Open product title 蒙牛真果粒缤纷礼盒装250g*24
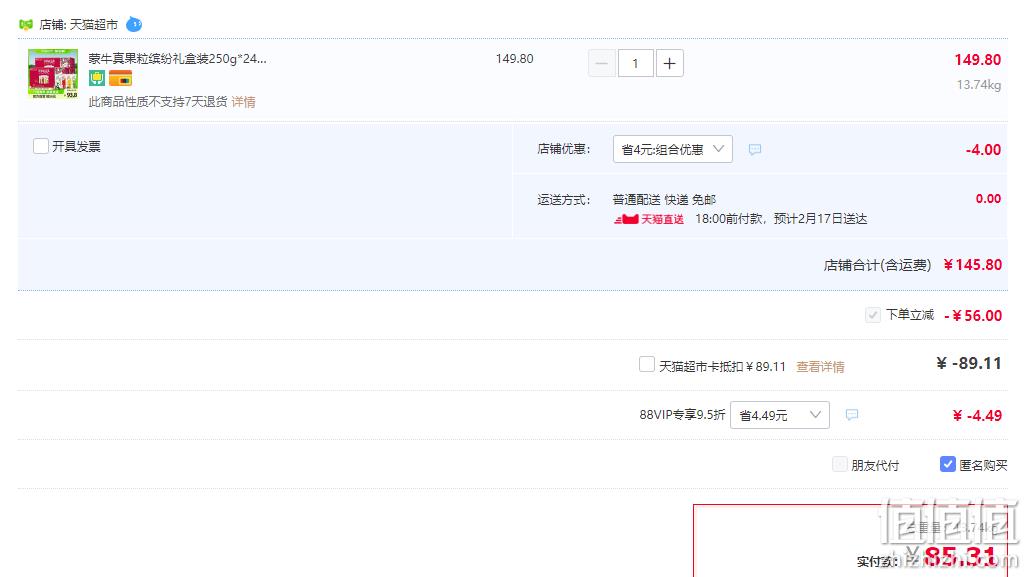The width and height of the screenshot is (1028, 577). click(x=177, y=58)
